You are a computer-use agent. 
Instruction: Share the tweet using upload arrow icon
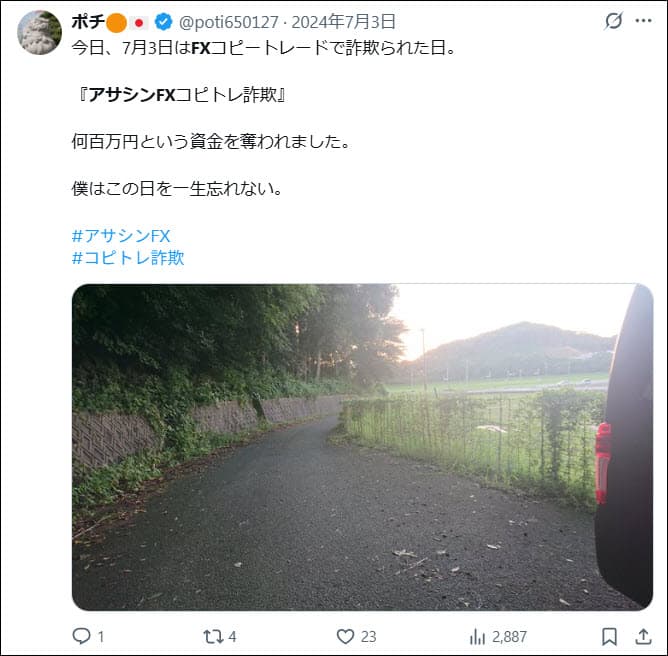[x=643, y=637]
